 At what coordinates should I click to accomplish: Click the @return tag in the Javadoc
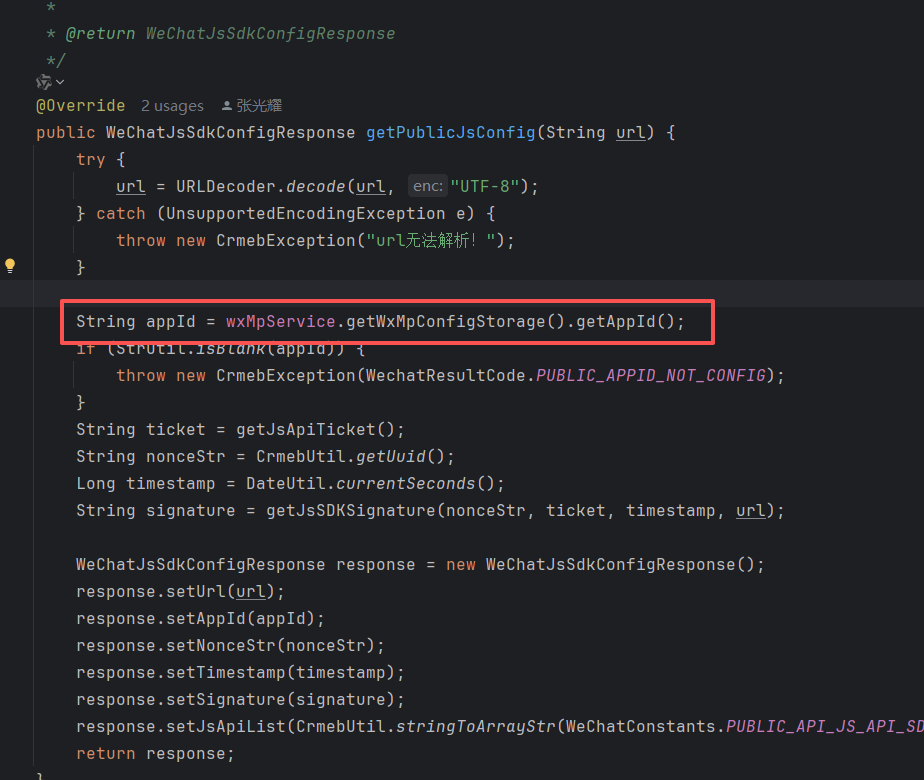100,34
